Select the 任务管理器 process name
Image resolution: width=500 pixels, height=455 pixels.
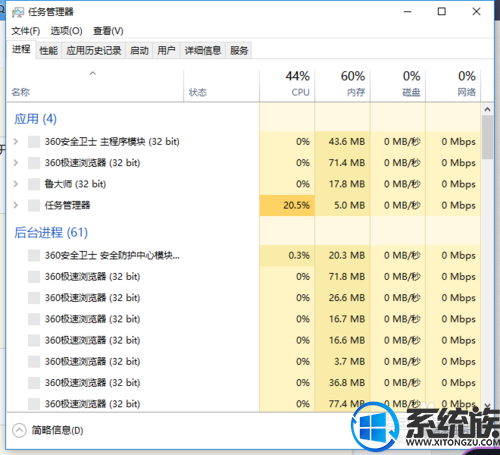(68, 205)
